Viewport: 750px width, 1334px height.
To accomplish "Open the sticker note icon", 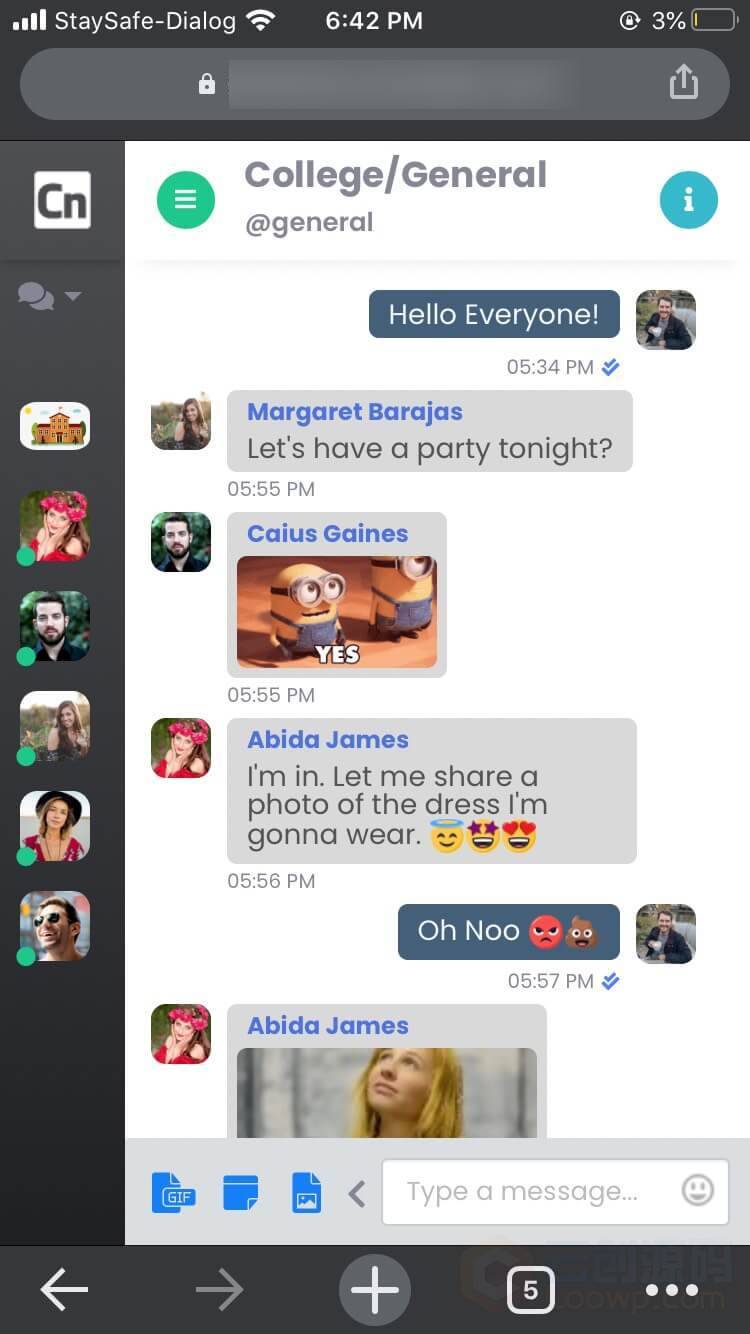I will coord(240,1192).
